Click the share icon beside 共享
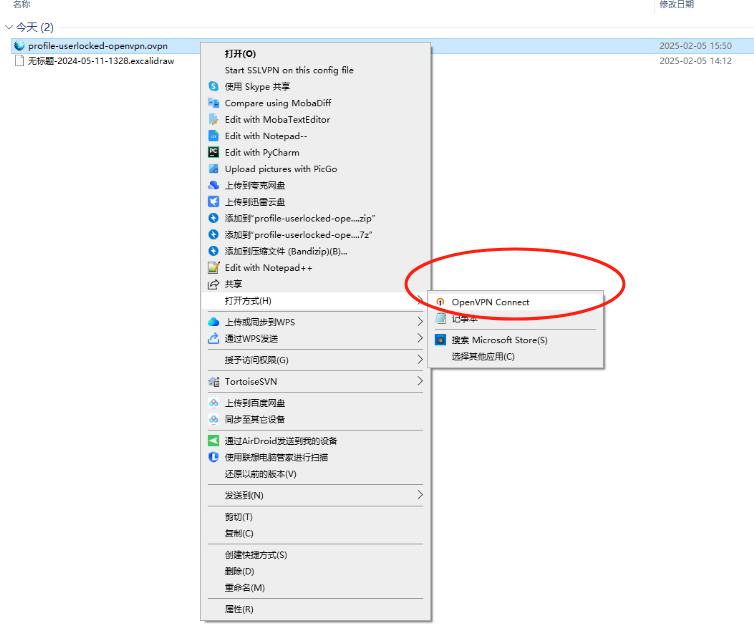The height and width of the screenshot is (627, 754). coord(214,284)
